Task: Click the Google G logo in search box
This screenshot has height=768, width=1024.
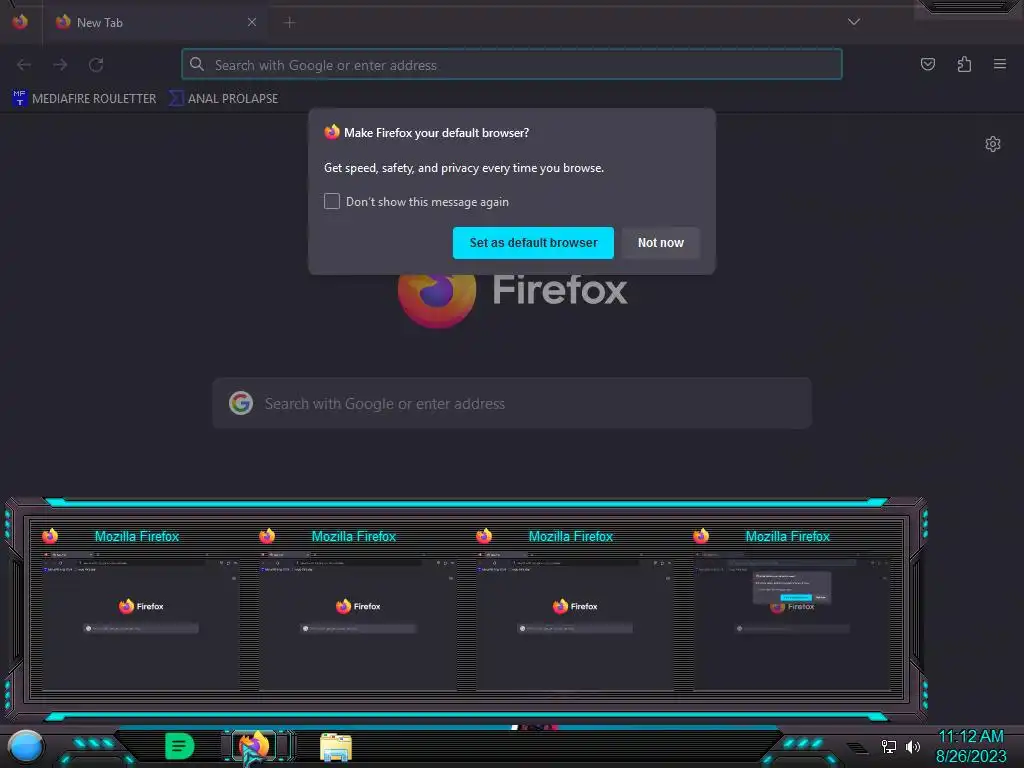Action: click(x=241, y=404)
